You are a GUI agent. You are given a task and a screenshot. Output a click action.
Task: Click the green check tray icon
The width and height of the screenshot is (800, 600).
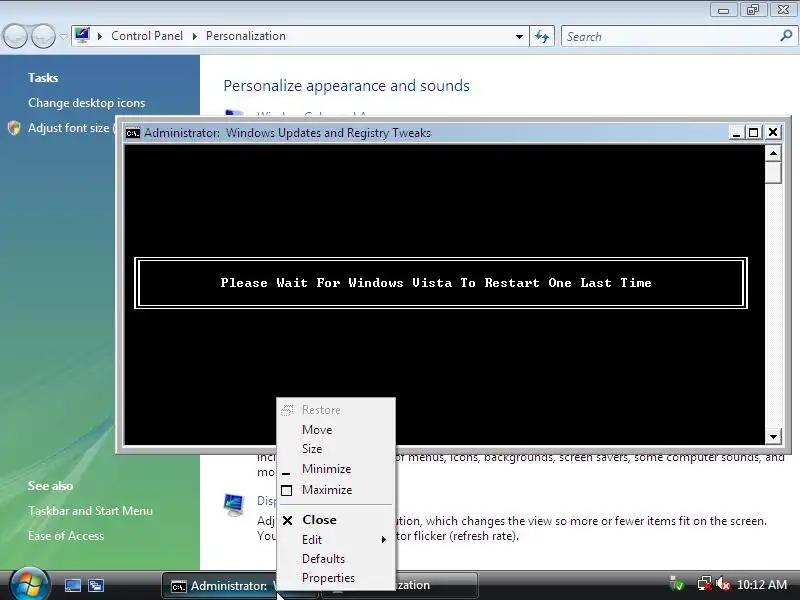coord(677,583)
